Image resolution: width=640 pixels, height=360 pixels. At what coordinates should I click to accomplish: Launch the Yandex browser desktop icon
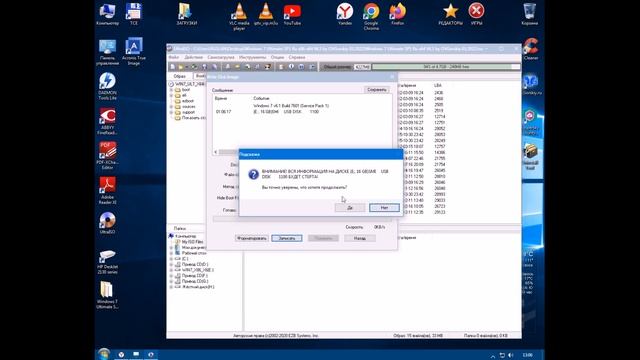[x=345, y=13]
